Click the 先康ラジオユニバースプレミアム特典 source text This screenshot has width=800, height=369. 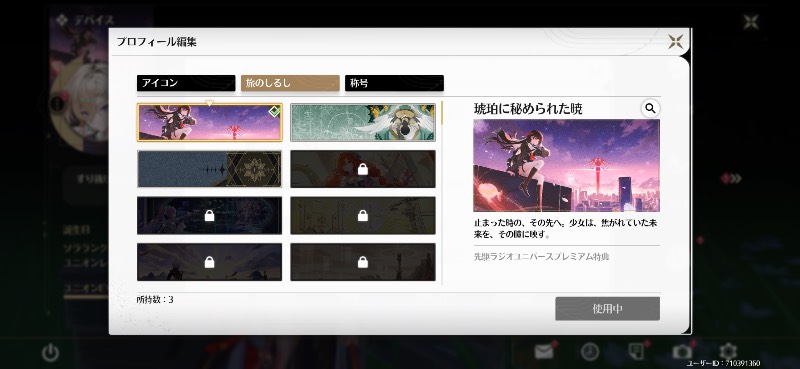pos(541,256)
